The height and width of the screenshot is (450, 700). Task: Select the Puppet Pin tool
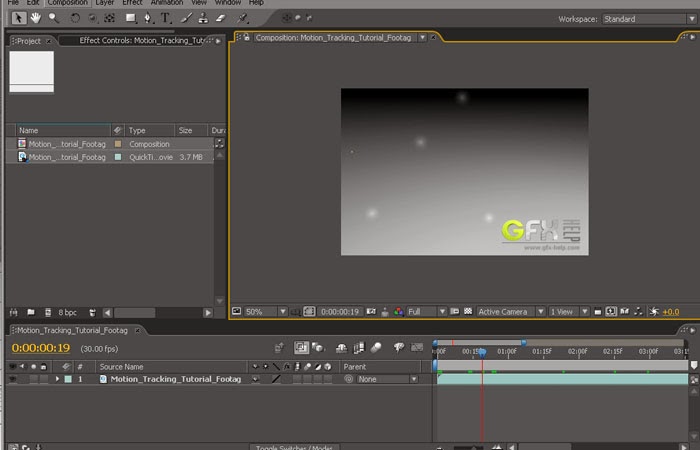[242, 18]
